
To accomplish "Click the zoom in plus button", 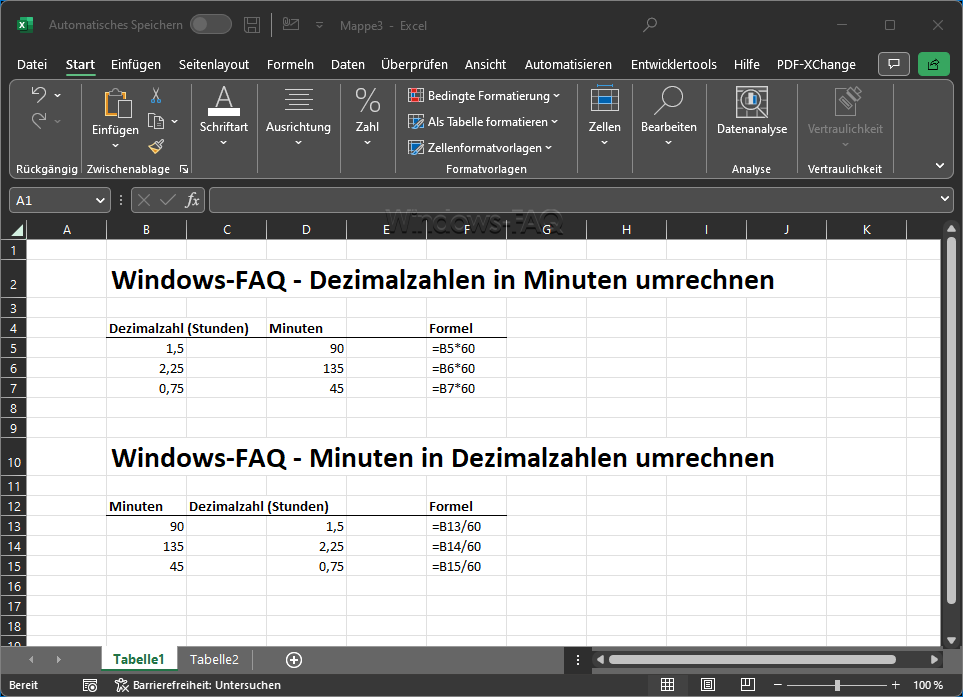I will click(x=895, y=685).
